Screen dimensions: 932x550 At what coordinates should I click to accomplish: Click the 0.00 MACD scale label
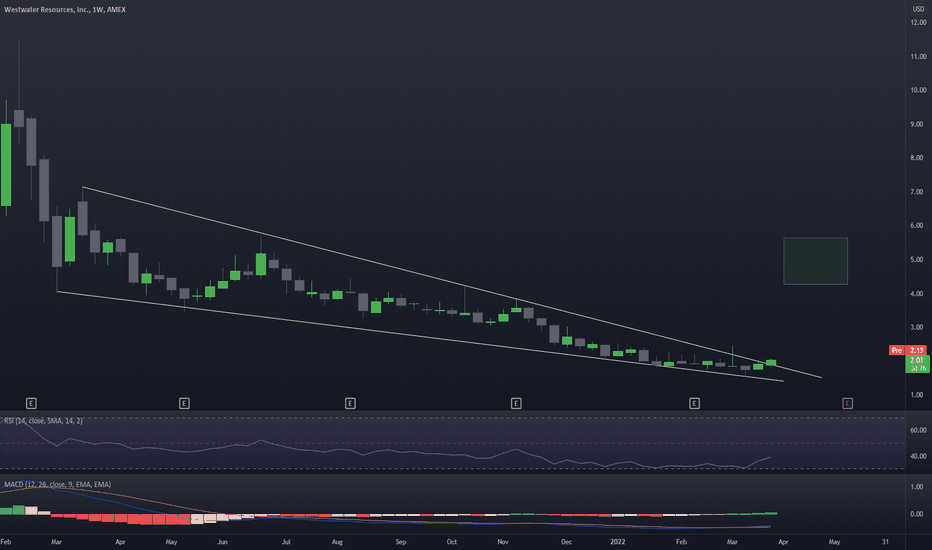(918, 514)
